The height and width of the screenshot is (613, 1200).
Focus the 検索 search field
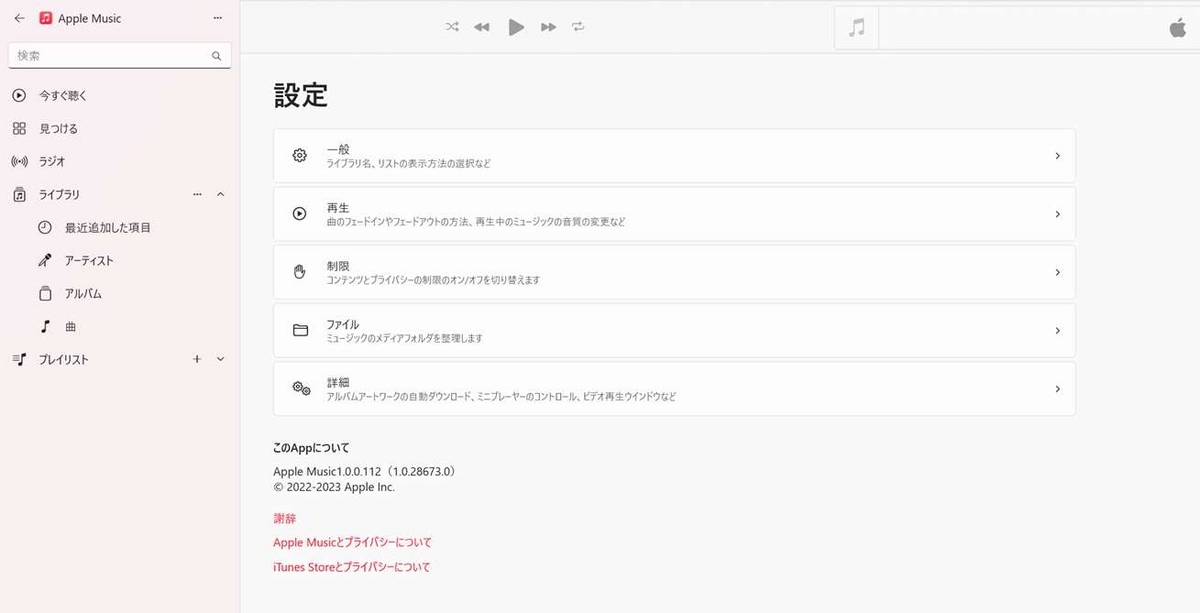point(120,56)
